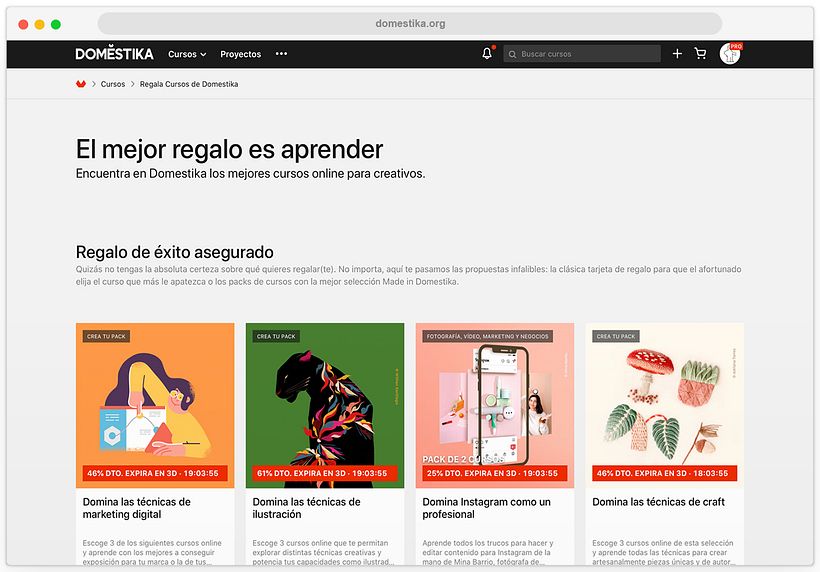Screen dimensions: 820x572
Task: Go to Cursos breadcrumb link
Action: click(x=113, y=84)
